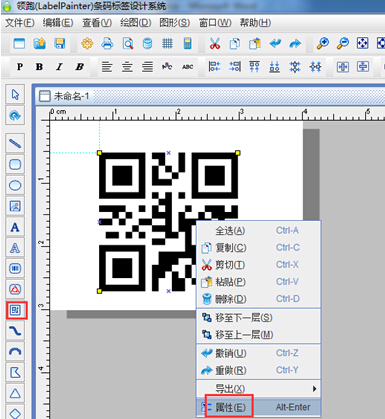Select the outlined A text tool
The height and width of the screenshot is (419, 385).
tap(15, 248)
